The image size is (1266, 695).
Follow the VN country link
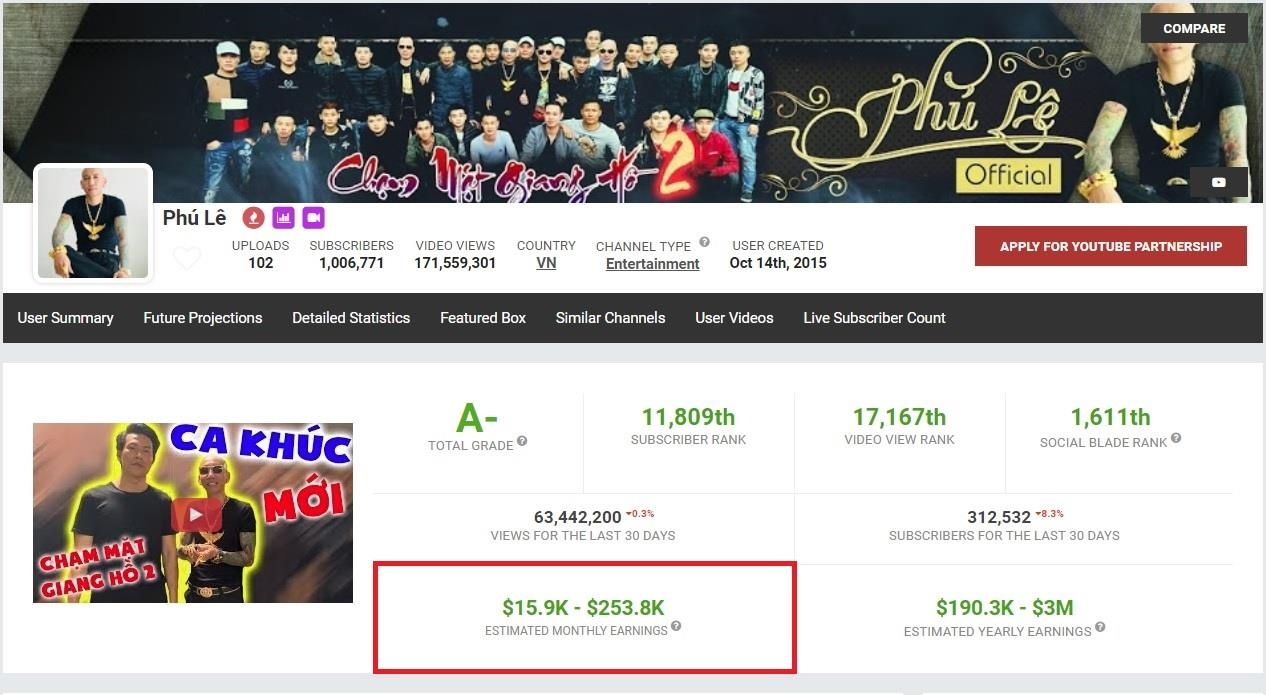pyautogui.click(x=546, y=263)
